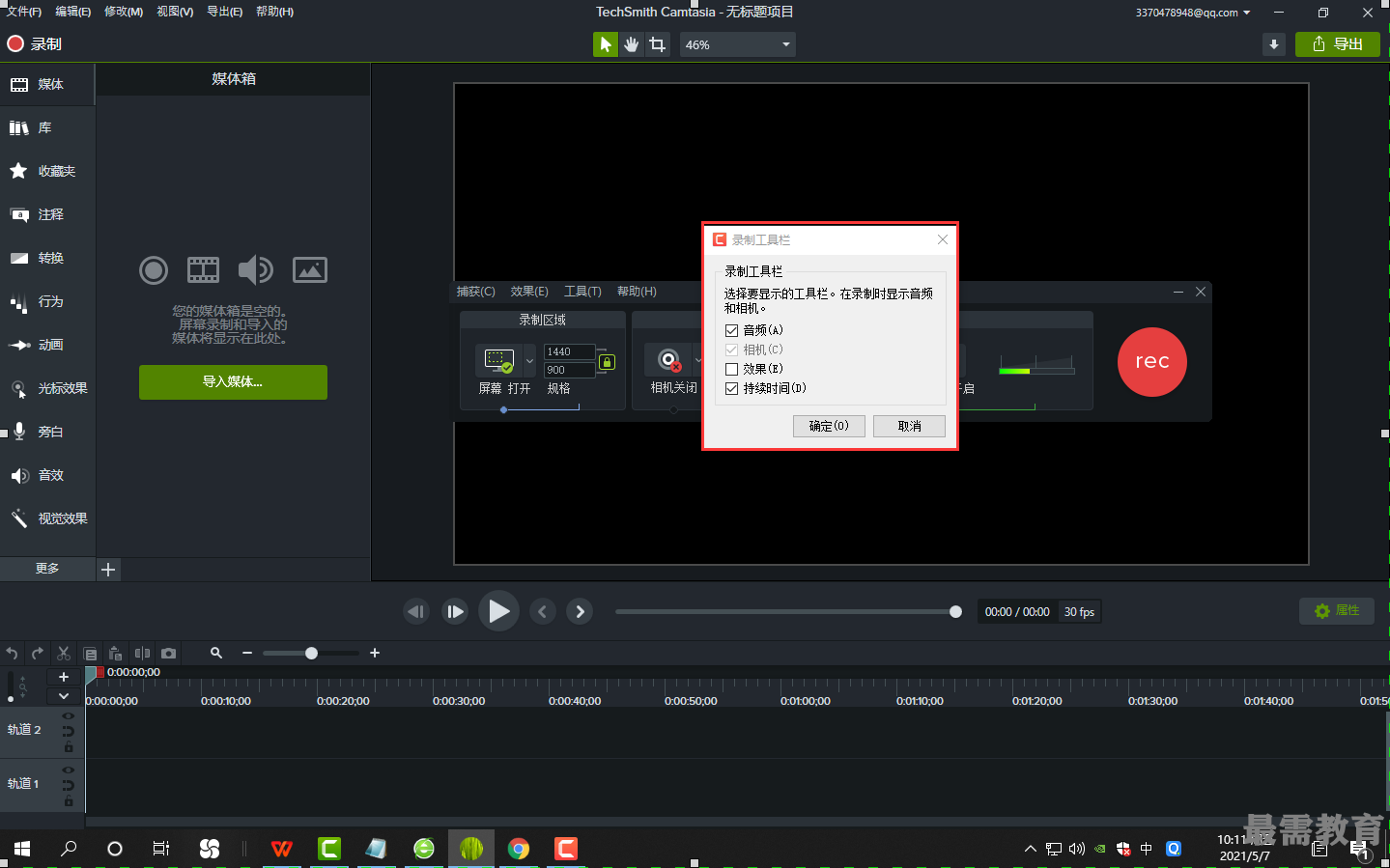Viewport: 1390px width, 868px height.
Task: Open the 编辑(E) menu
Action: coord(73,12)
